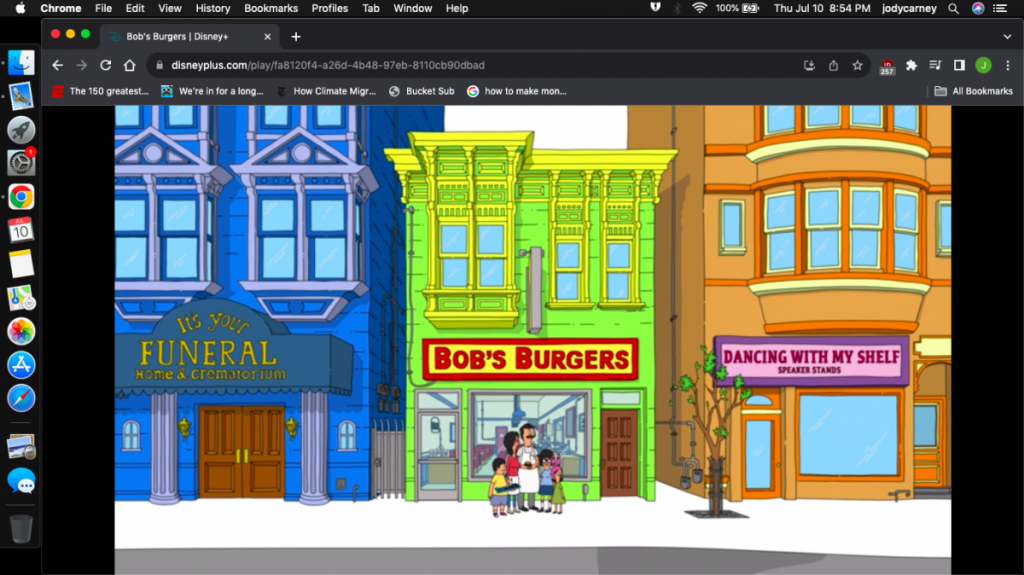Click the Wi-Fi status icon
The width and height of the screenshot is (1024, 575).
click(699, 8)
